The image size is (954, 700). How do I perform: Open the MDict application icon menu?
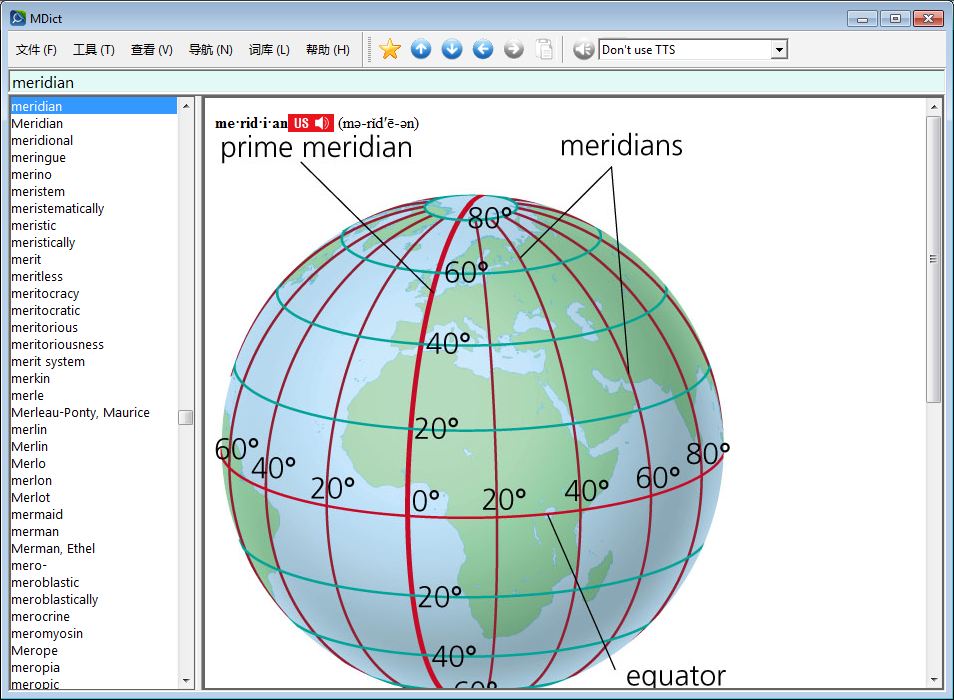coord(17,18)
